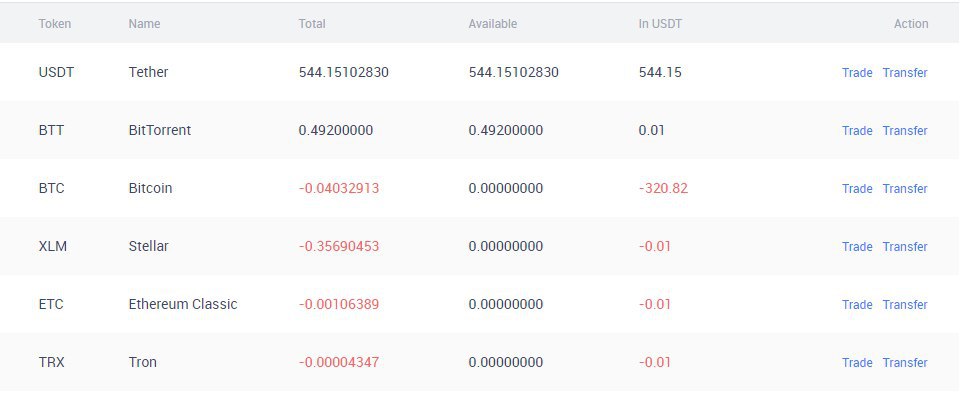The image size is (968, 400).
Task: Click the Total column header
Action: pos(312,24)
